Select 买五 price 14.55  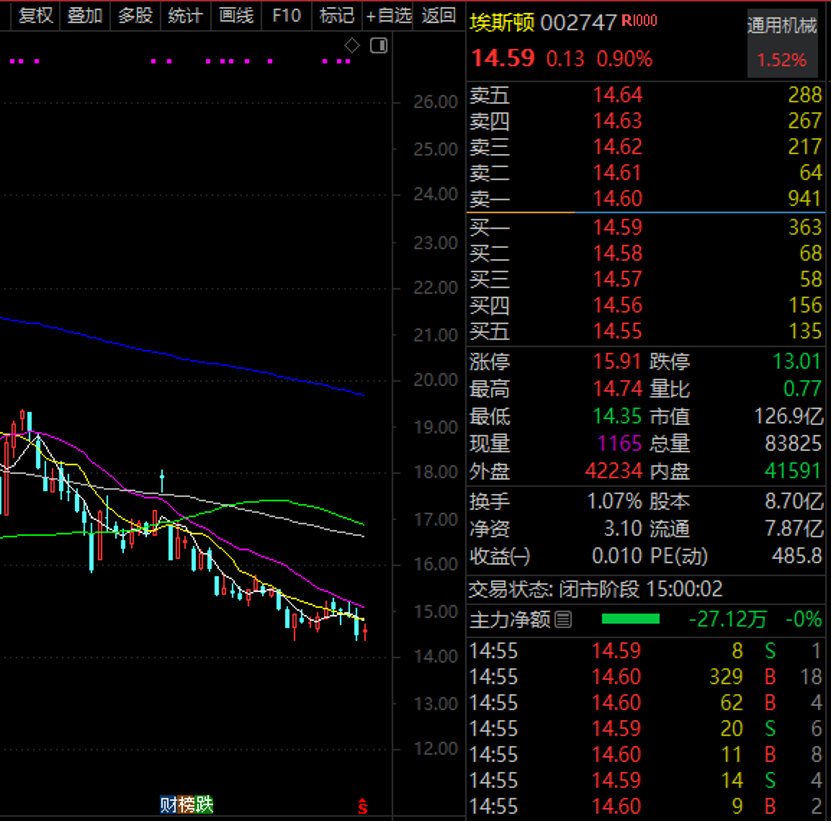click(x=618, y=332)
